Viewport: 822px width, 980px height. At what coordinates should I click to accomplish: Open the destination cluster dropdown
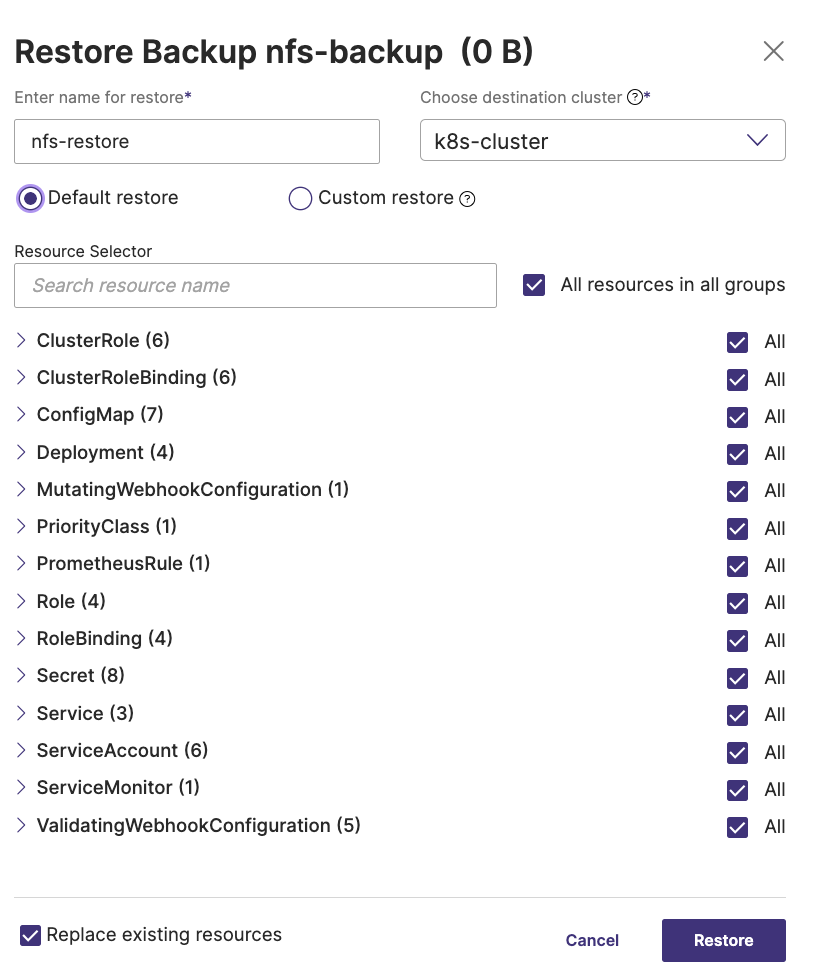tap(602, 141)
